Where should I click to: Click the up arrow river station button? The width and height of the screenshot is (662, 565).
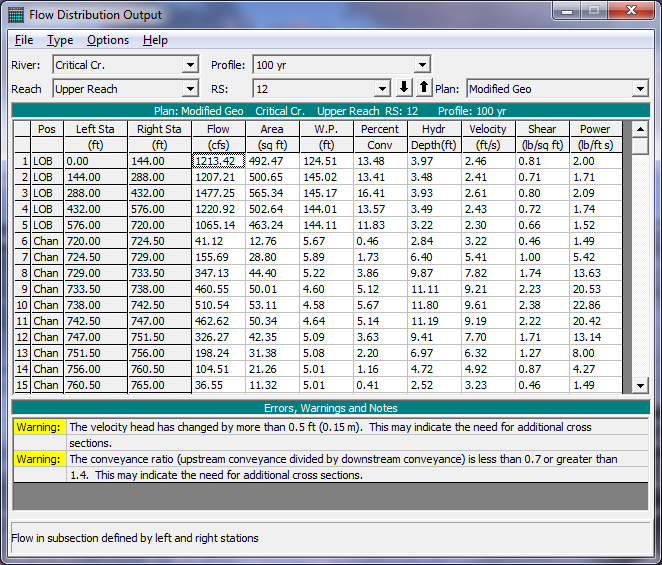coord(422,88)
